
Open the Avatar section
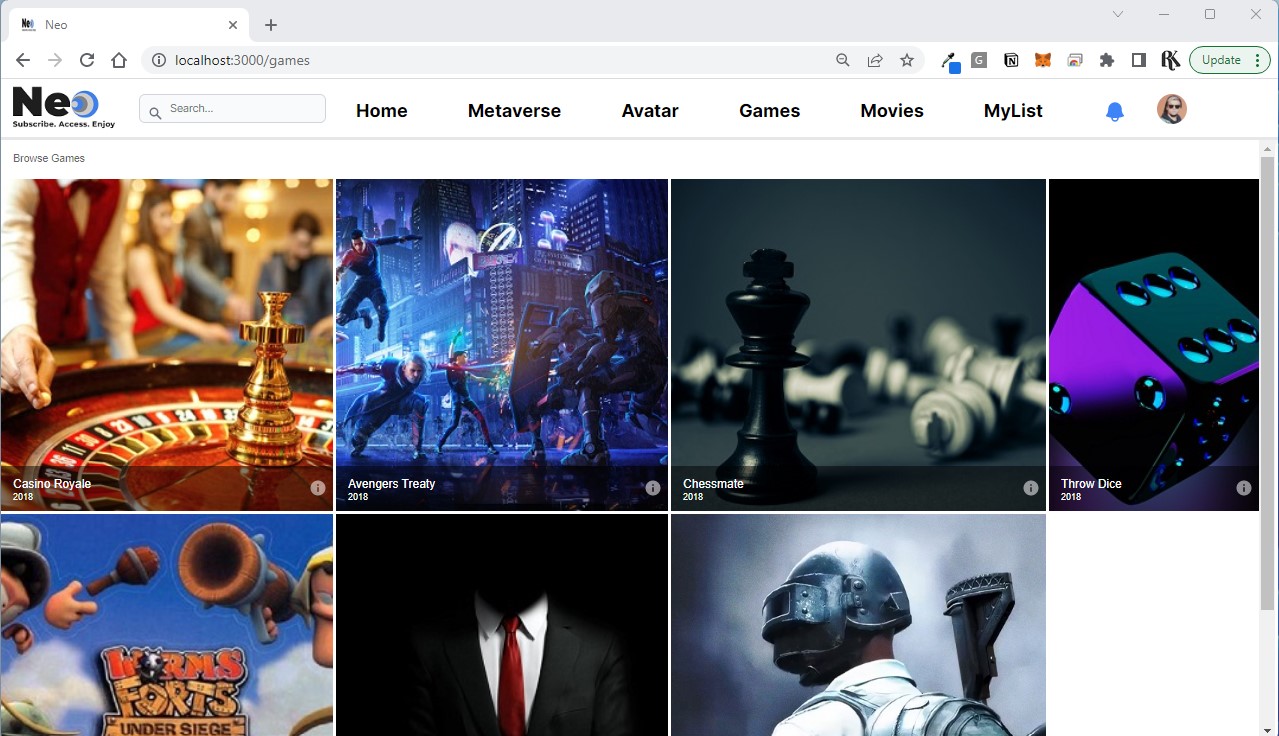(650, 111)
